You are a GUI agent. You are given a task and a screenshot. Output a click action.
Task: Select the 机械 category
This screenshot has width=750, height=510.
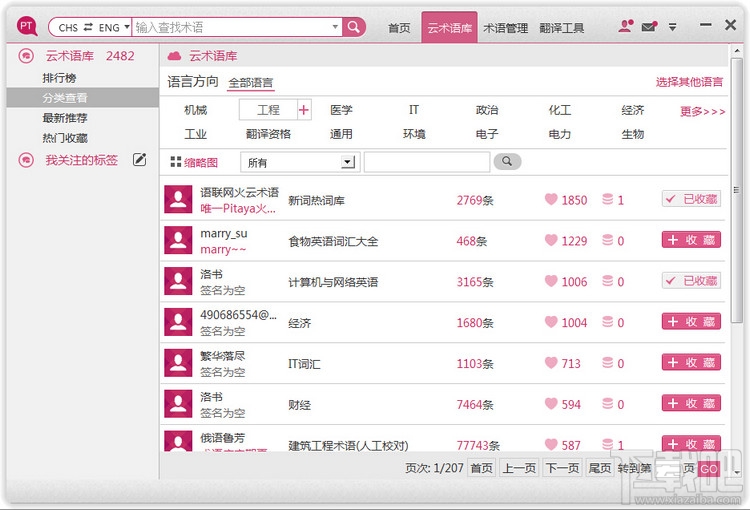196,110
